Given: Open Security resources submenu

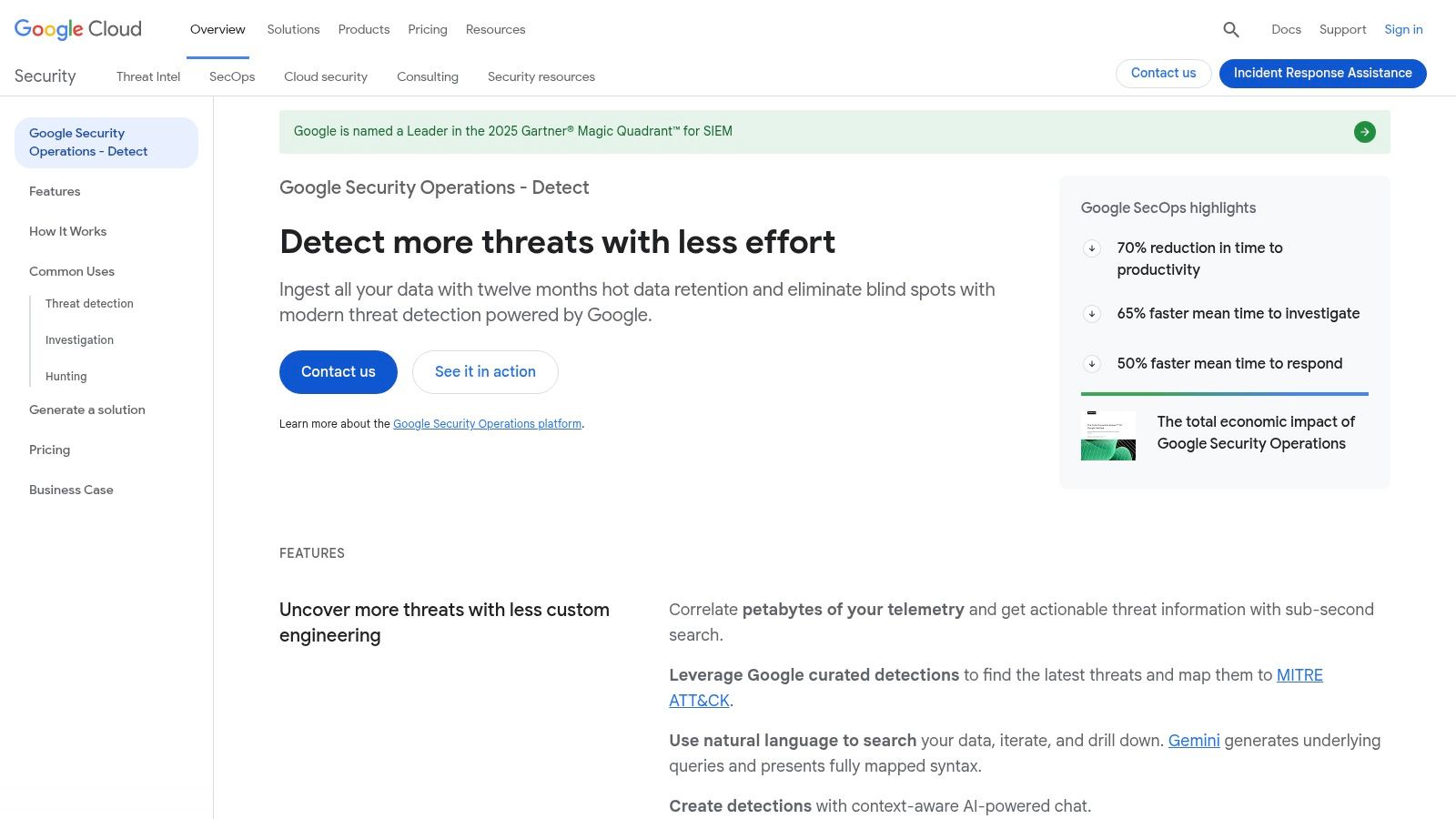Looking at the screenshot, I should pos(541,76).
